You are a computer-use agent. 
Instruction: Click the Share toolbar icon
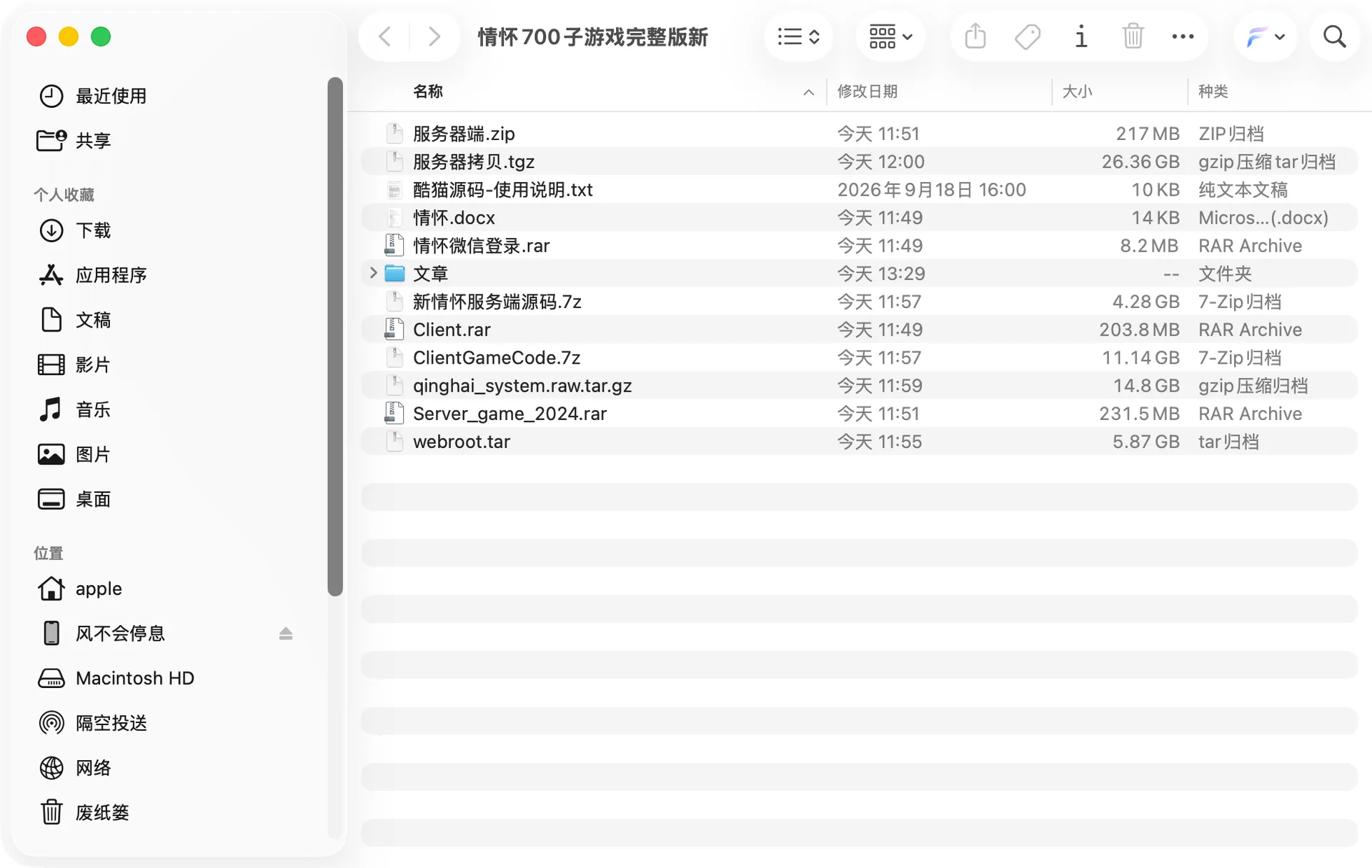pos(975,36)
